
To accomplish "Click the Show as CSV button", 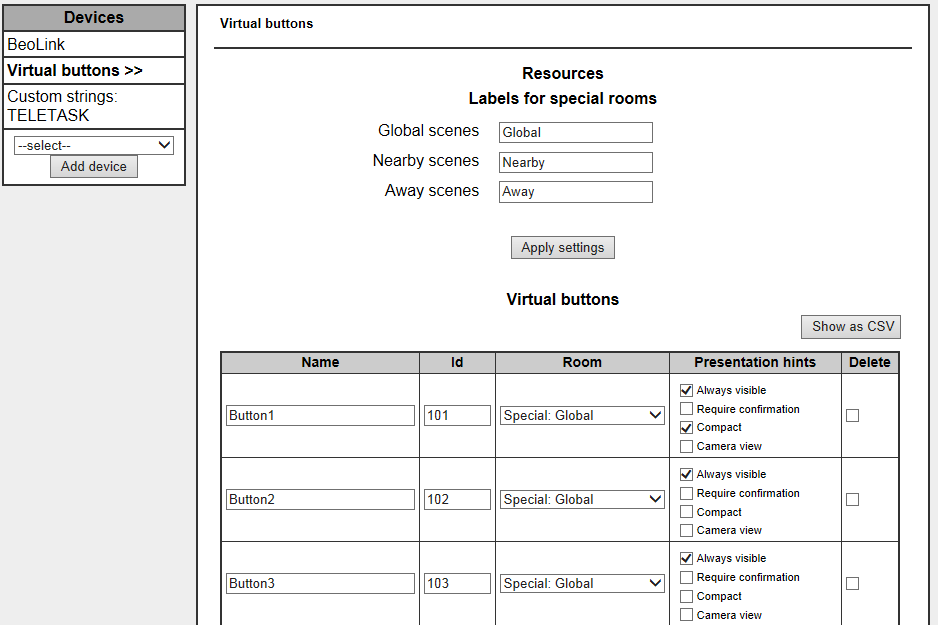I will (850, 326).
